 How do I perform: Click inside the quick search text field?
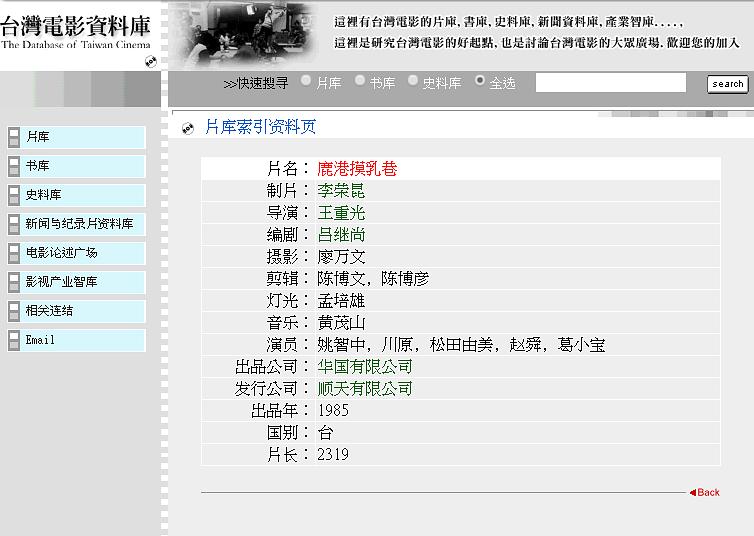coord(610,83)
